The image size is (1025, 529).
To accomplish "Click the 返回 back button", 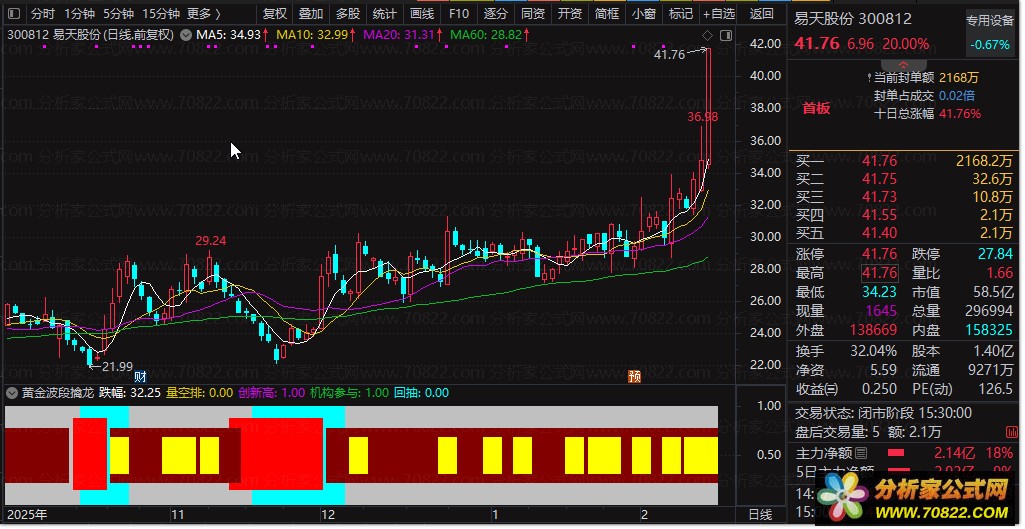I will (x=762, y=14).
